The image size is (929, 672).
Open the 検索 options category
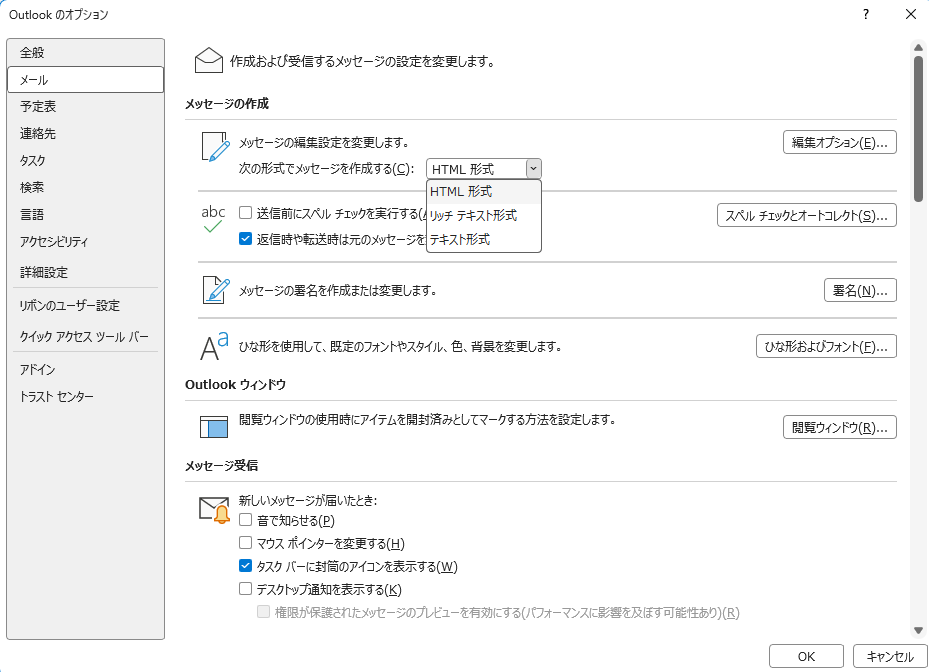85,188
